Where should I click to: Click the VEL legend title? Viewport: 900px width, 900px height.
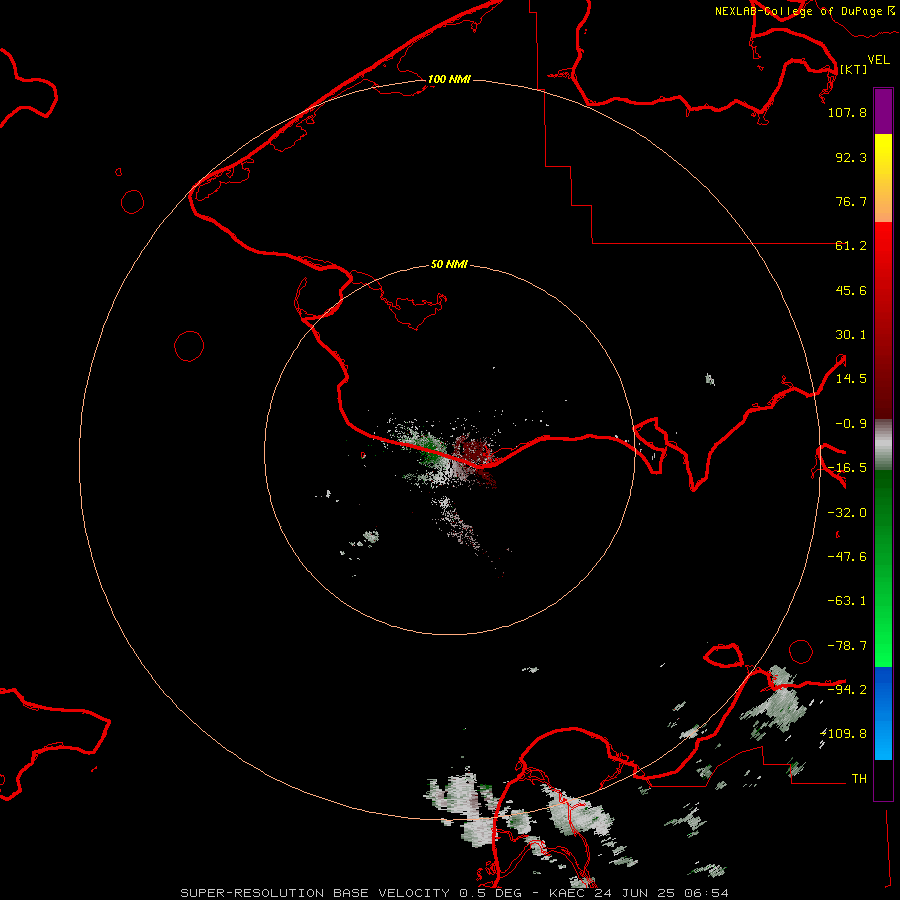point(878,60)
